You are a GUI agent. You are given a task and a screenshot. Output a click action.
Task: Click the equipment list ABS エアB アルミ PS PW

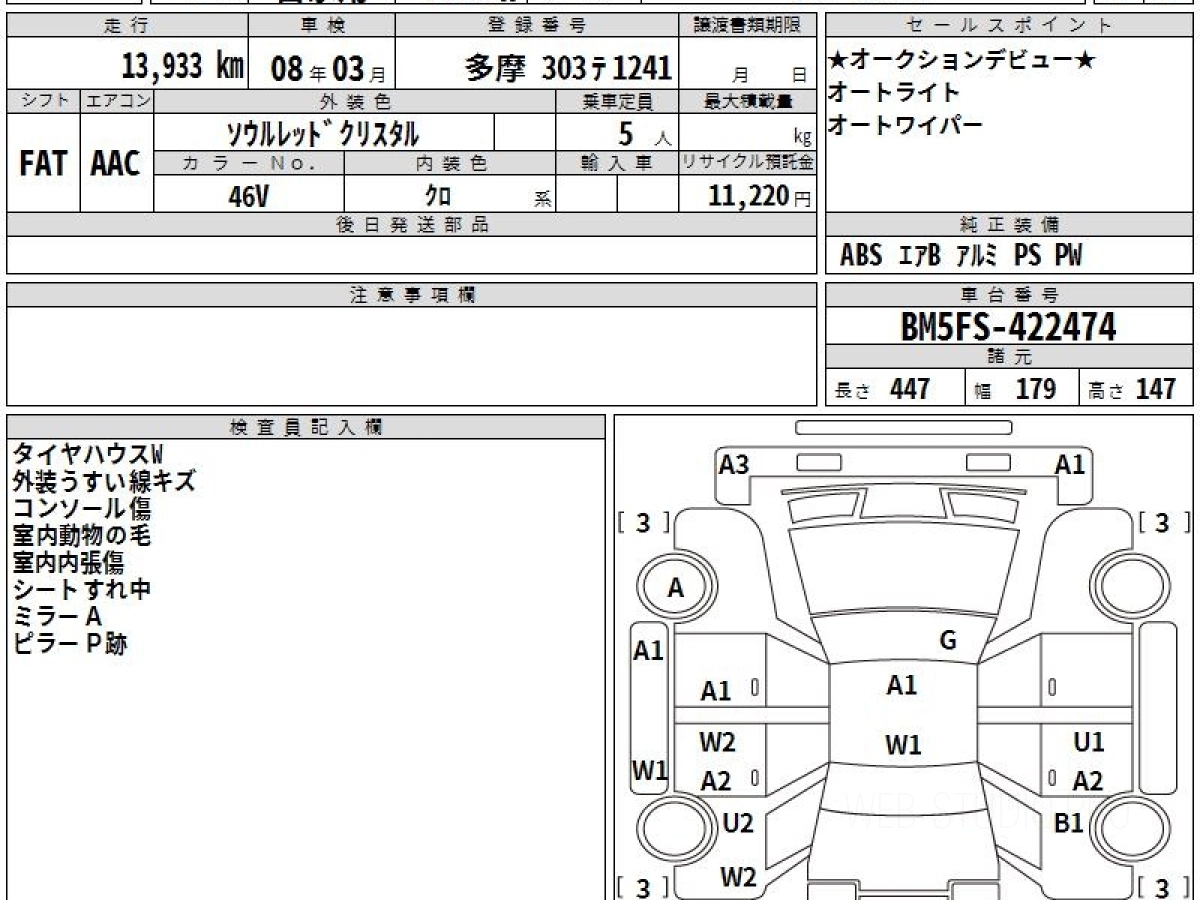960,256
